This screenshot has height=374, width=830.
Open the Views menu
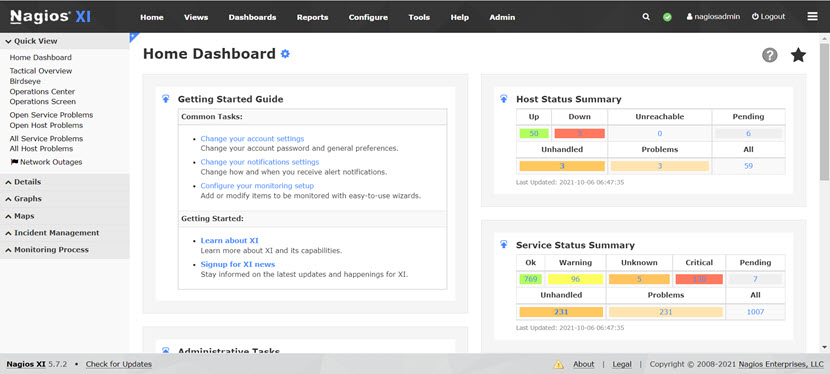pyautogui.click(x=196, y=17)
